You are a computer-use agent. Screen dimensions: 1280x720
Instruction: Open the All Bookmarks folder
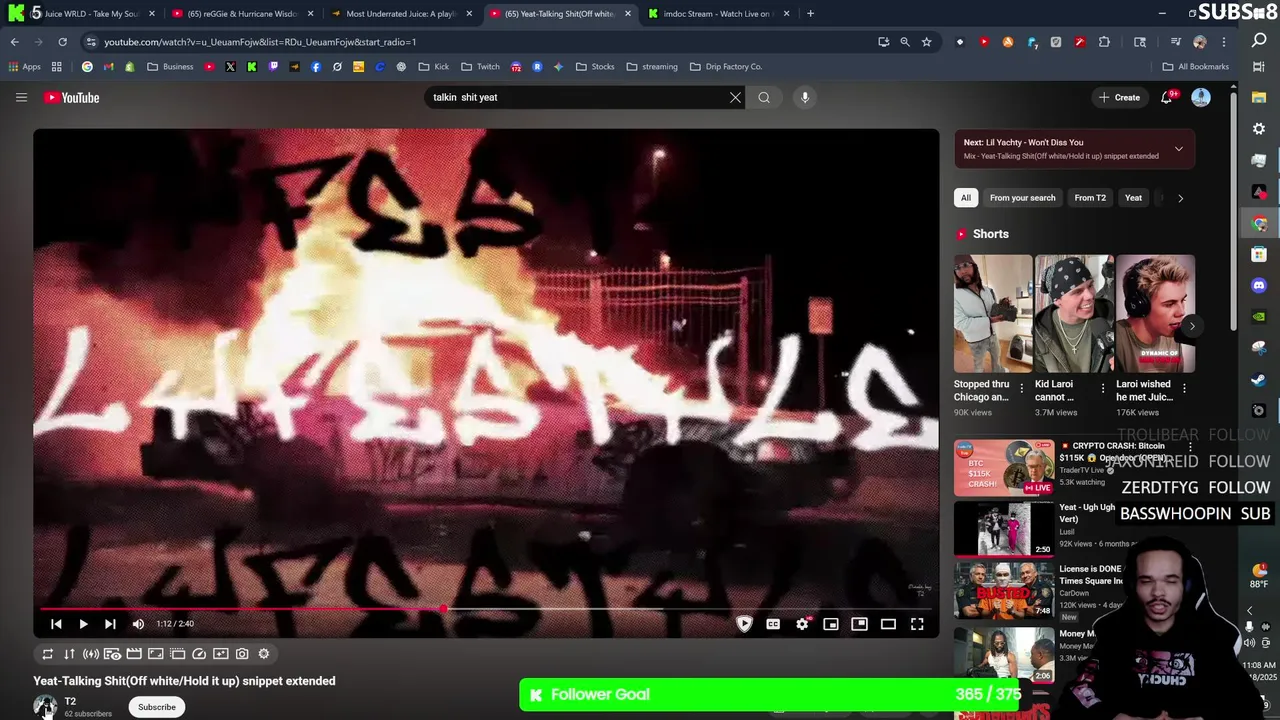[x=1196, y=67]
